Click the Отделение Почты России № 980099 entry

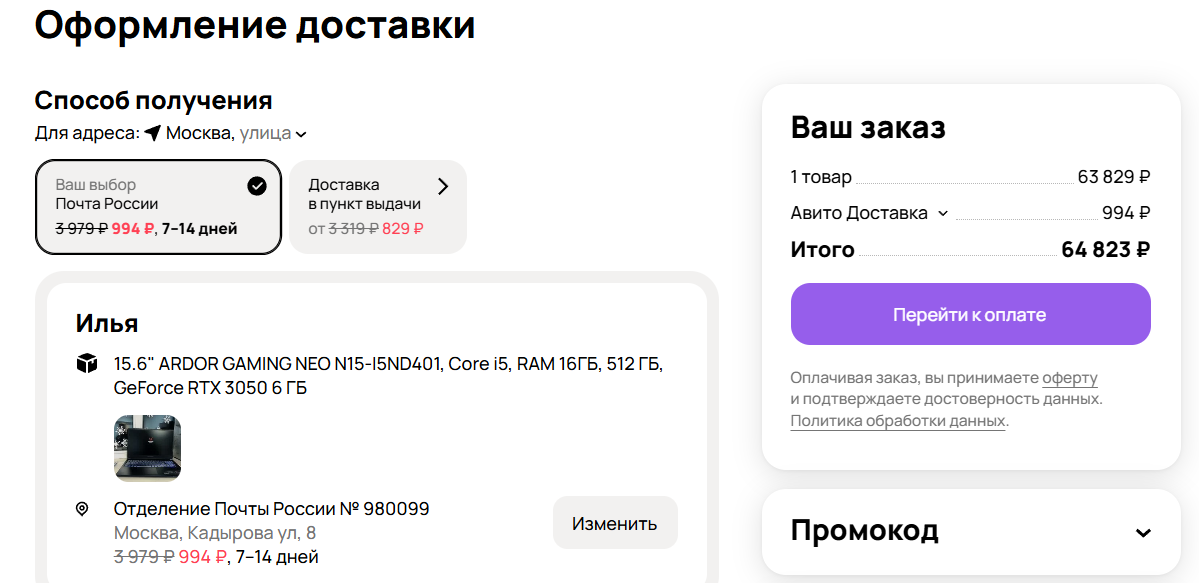271,509
